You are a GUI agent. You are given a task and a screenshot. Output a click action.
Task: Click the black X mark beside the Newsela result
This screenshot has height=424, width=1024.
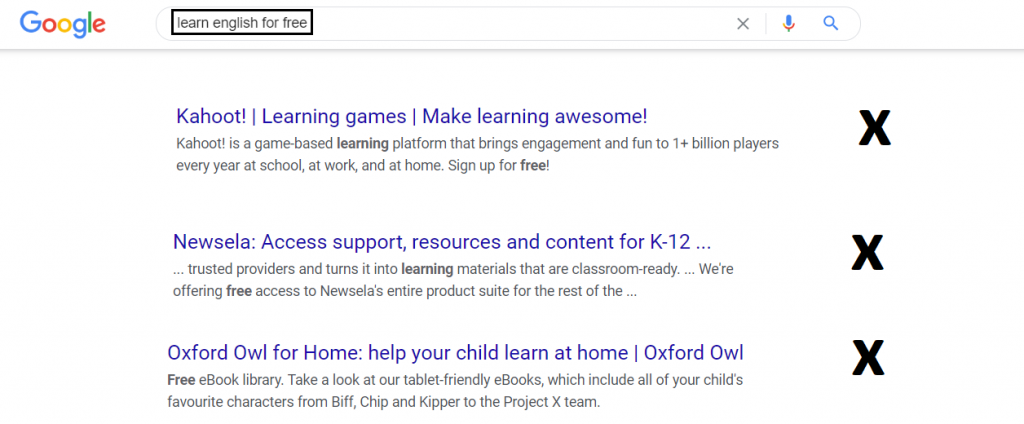click(x=867, y=252)
